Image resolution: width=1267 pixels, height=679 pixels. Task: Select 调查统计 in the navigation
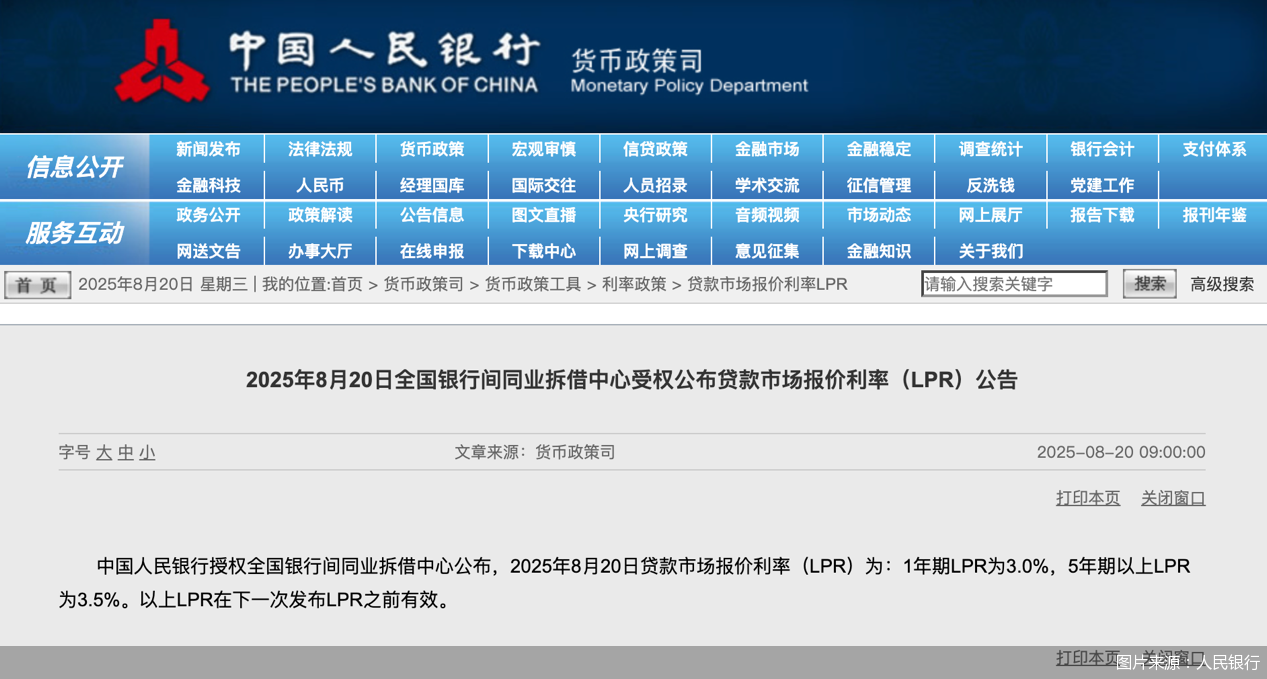tap(991, 149)
